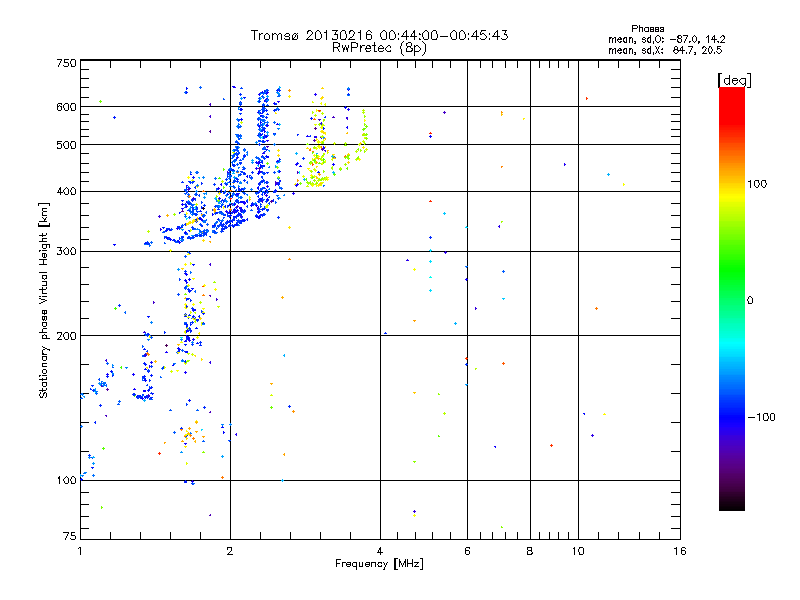This screenshot has width=800, height=600.
Task: Click the colorbar tick label '-100'
Action: pyautogui.click(x=761, y=417)
